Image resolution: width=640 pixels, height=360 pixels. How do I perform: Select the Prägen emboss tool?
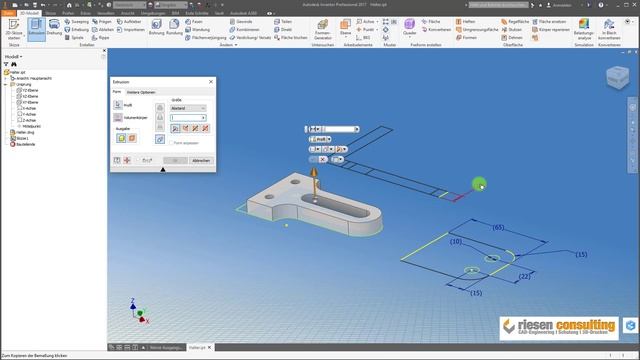tap(102, 22)
